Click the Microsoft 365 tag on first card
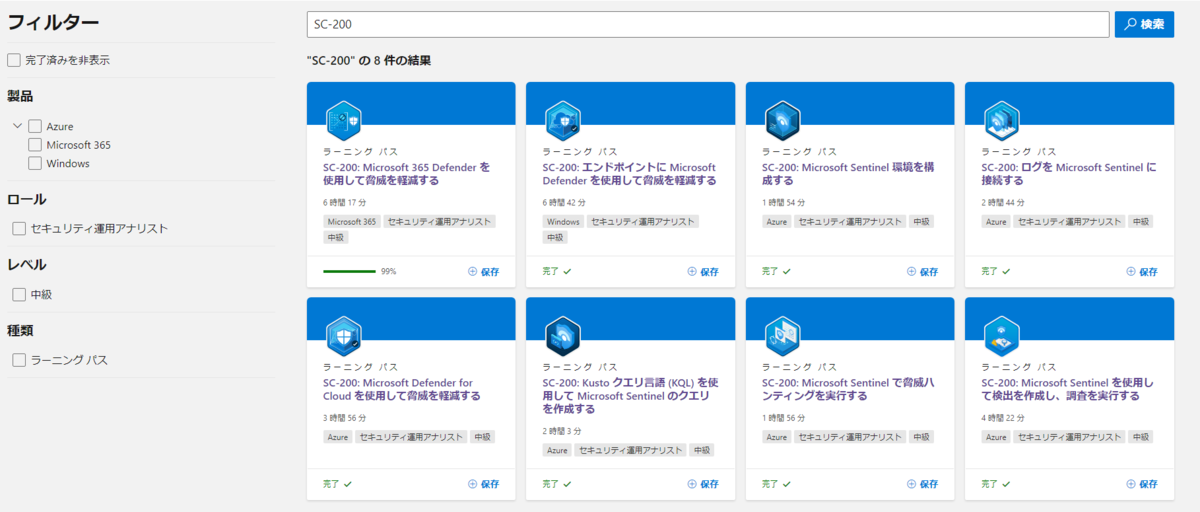This screenshot has height=512, width=1200. click(x=351, y=221)
